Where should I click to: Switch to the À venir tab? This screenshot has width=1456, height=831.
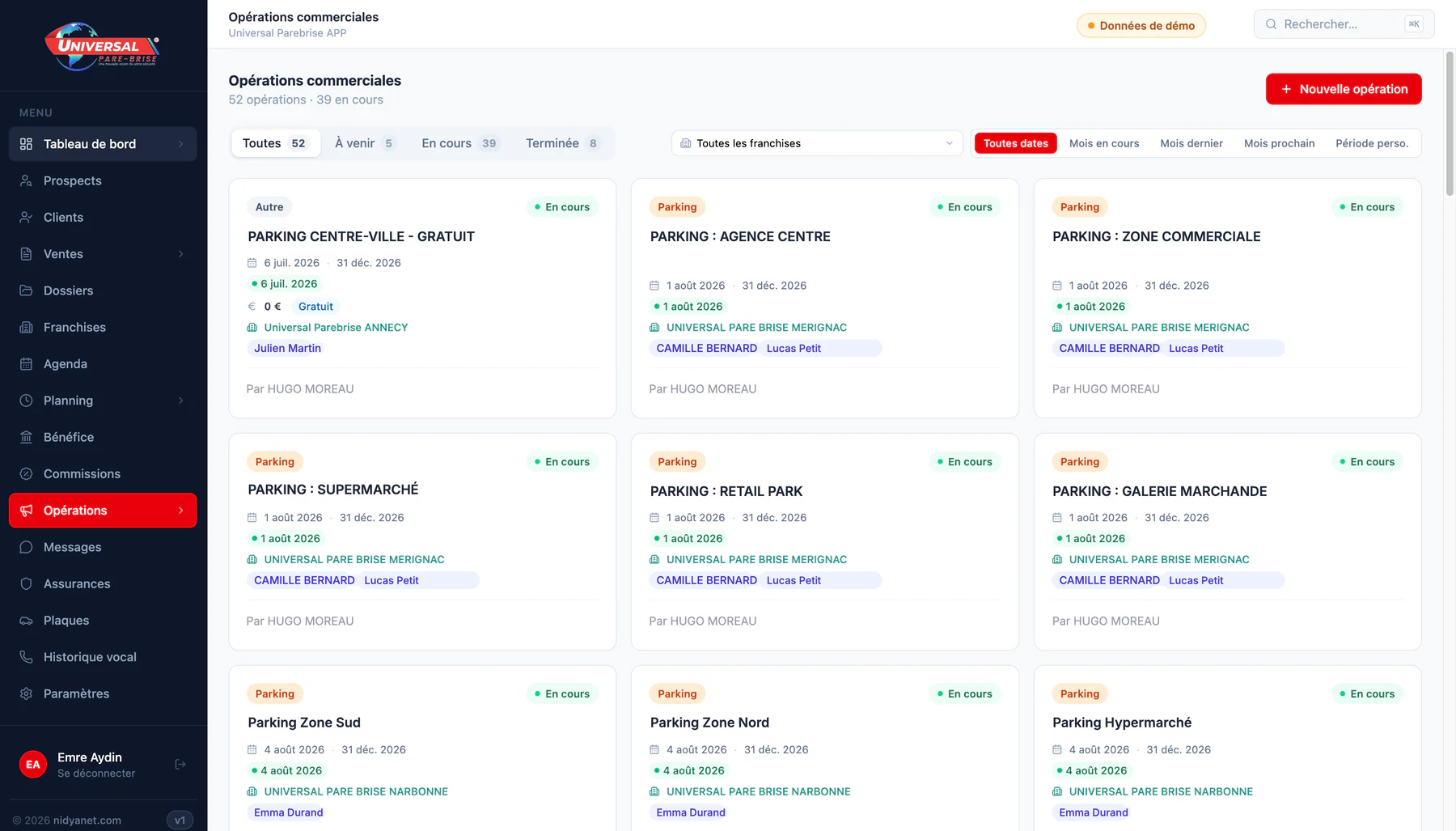click(x=365, y=143)
